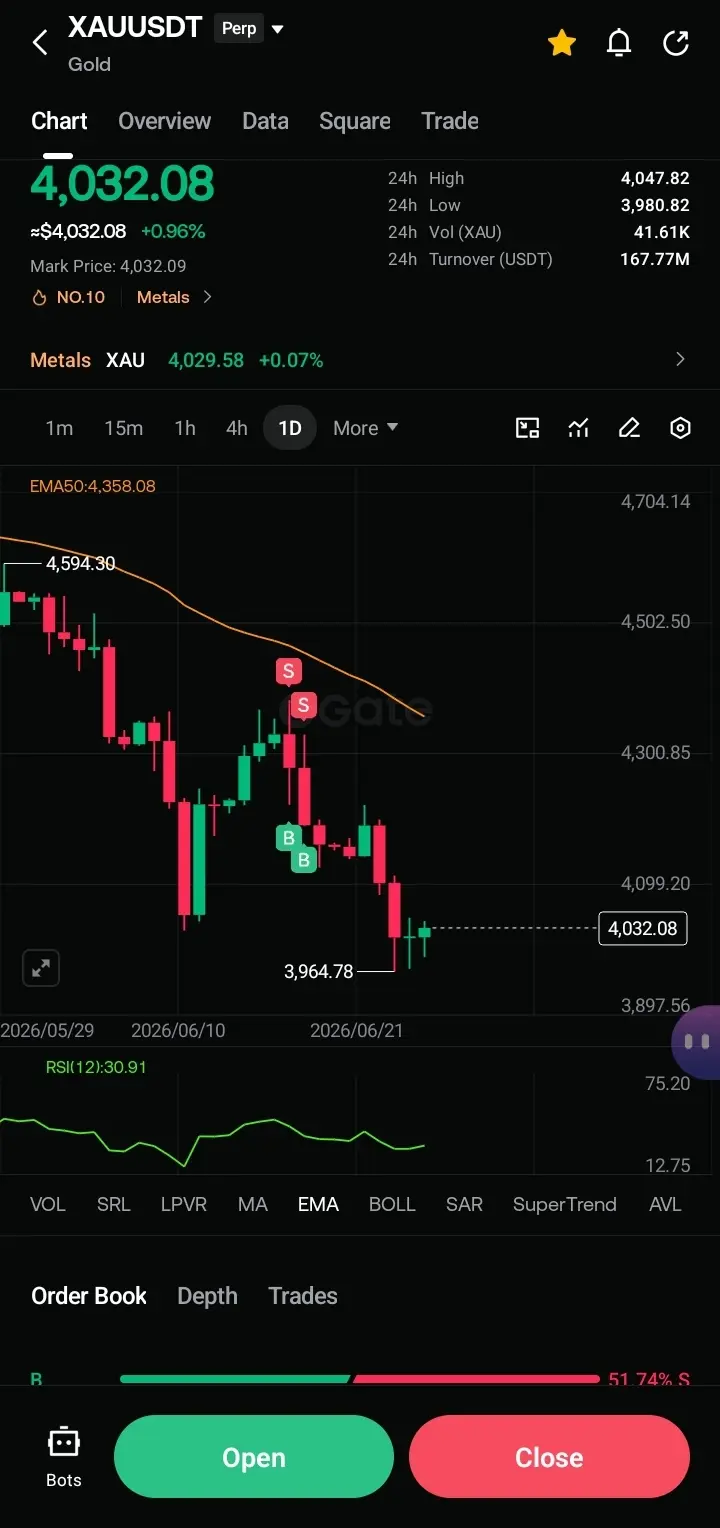Toggle the LPVR indicator
Image resolution: width=720 pixels, height=1528 pixels.
[x=184, y=1204]
